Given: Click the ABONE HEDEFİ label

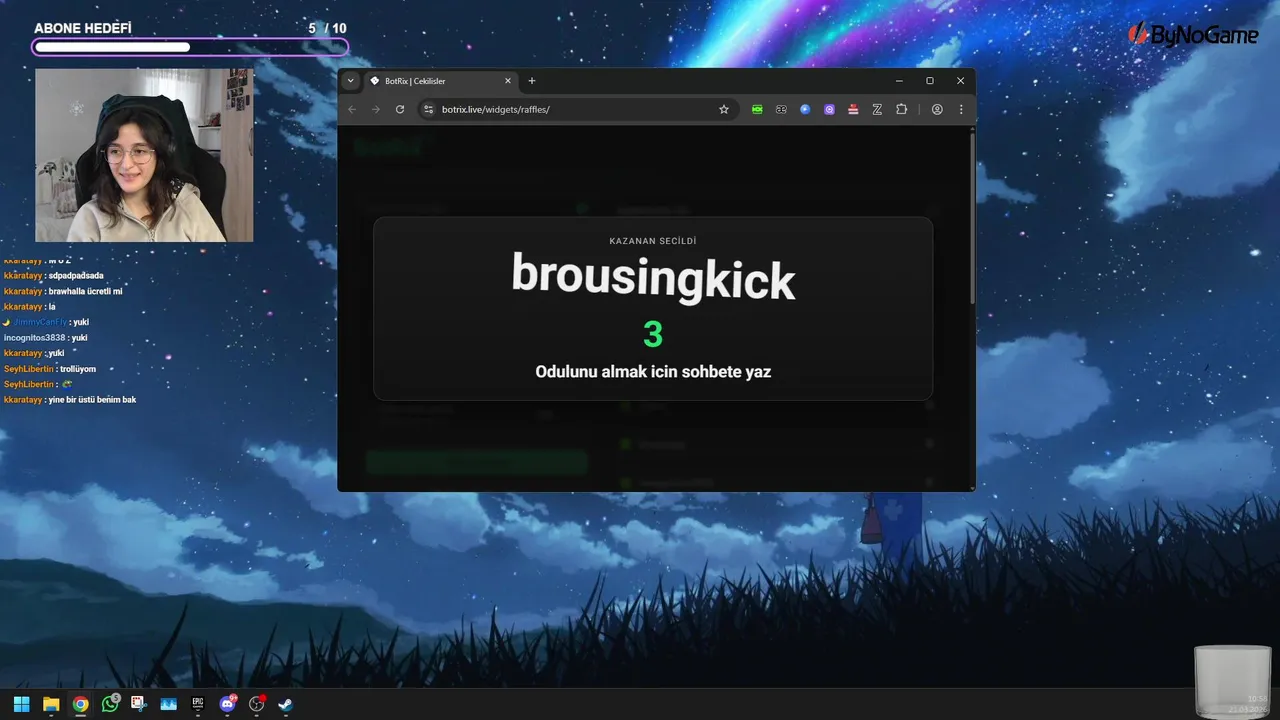Looking at the screenshot, I should click(x=82, y=28).
